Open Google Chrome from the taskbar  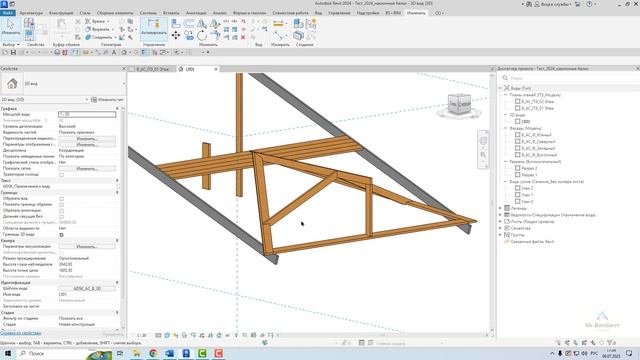(x=153, y=353)
